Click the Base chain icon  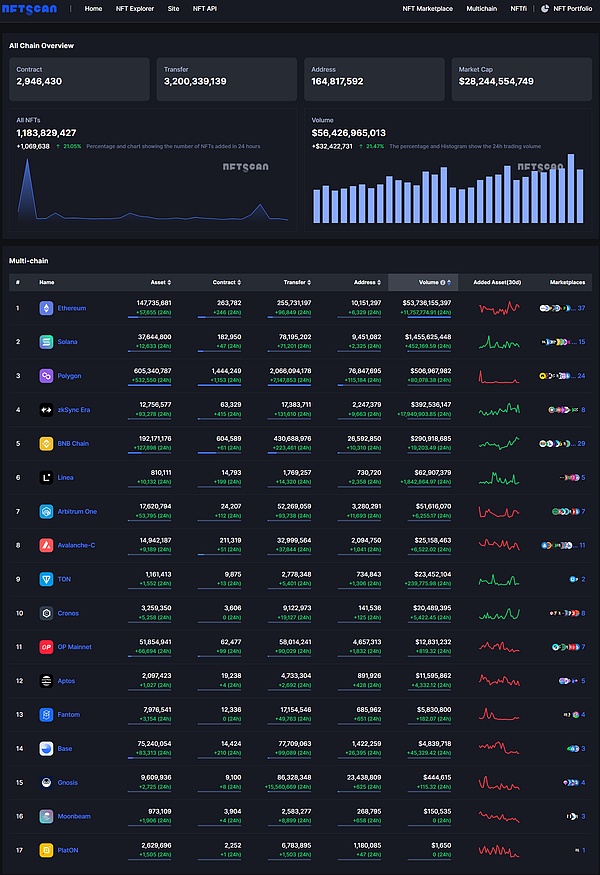coord(46,748)
